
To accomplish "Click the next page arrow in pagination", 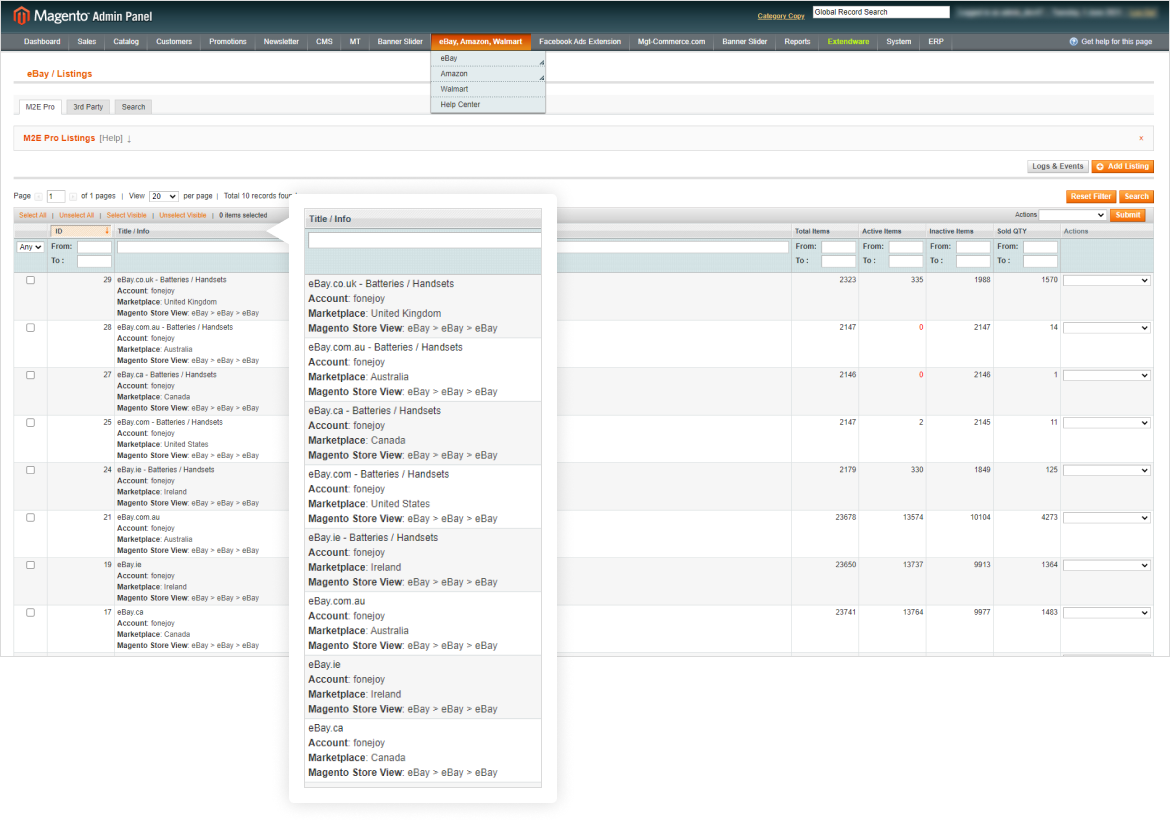I will click(72, 197).
